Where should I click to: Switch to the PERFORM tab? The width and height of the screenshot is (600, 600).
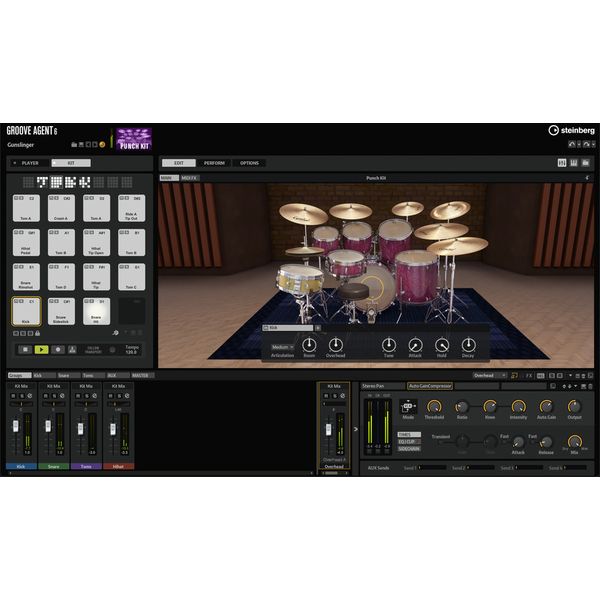click(214, 163)
